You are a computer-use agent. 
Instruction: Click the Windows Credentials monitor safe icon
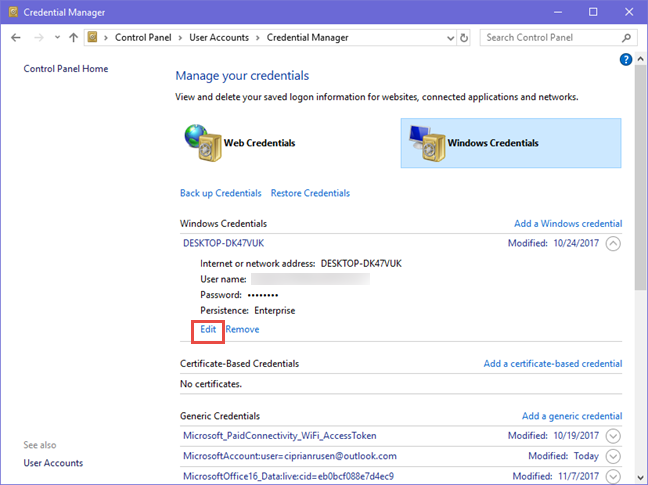(427, 143)
